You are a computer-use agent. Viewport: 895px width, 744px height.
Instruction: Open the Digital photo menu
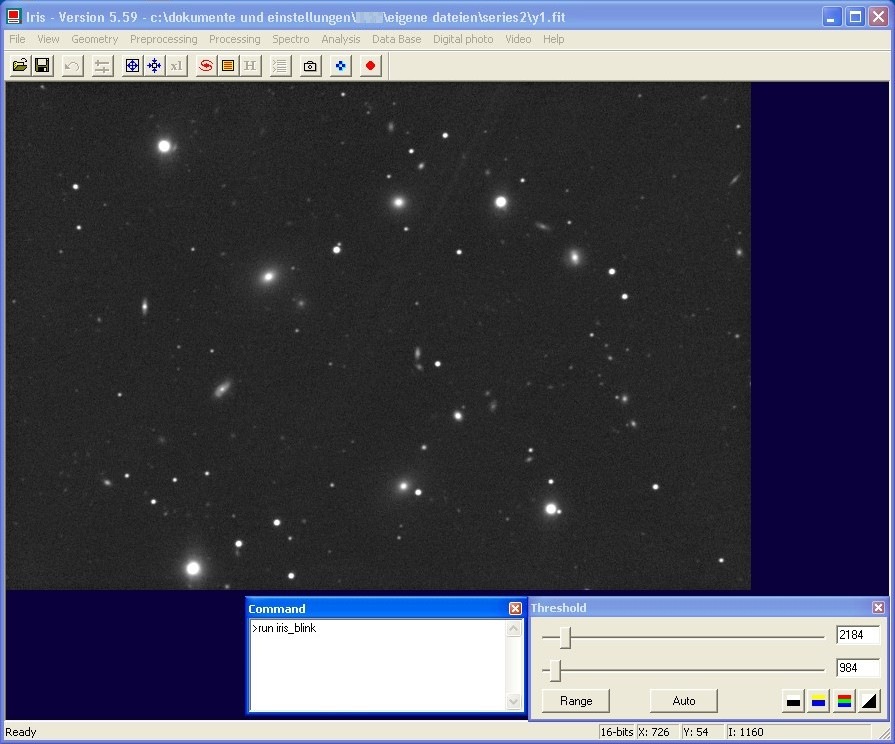(462, 39)
